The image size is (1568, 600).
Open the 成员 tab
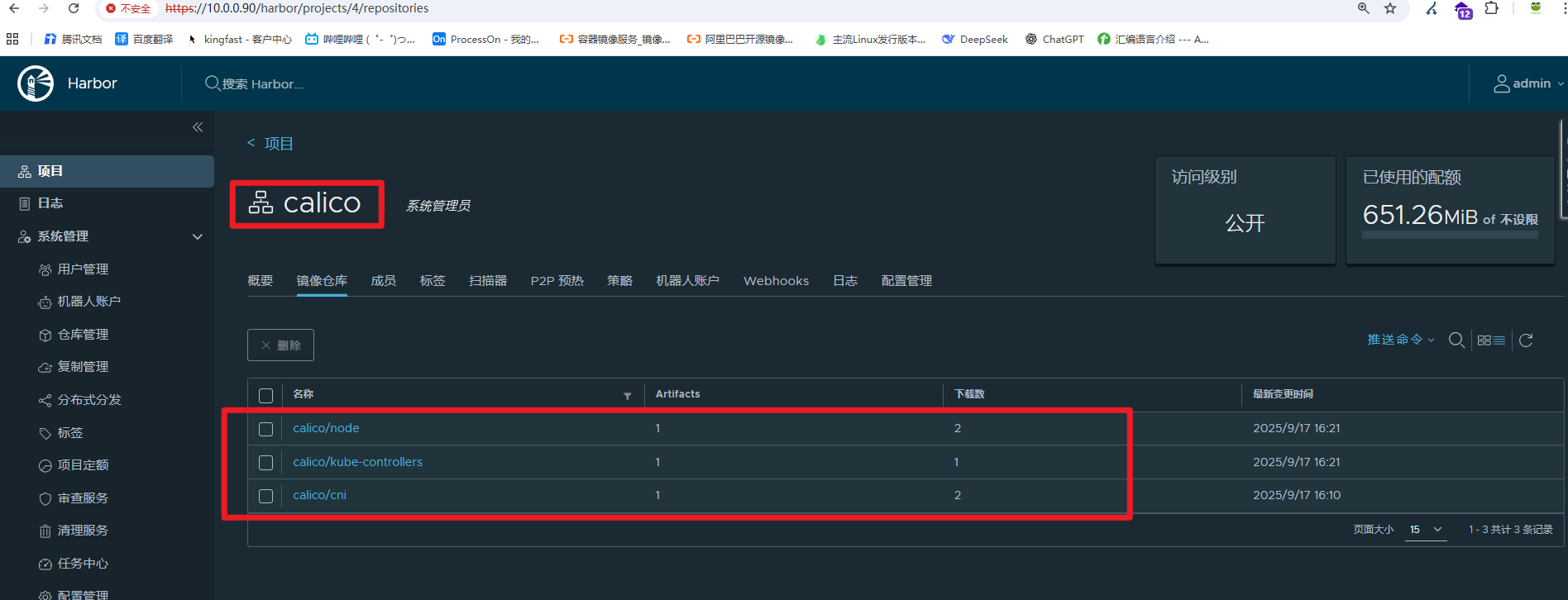(384, 281)
